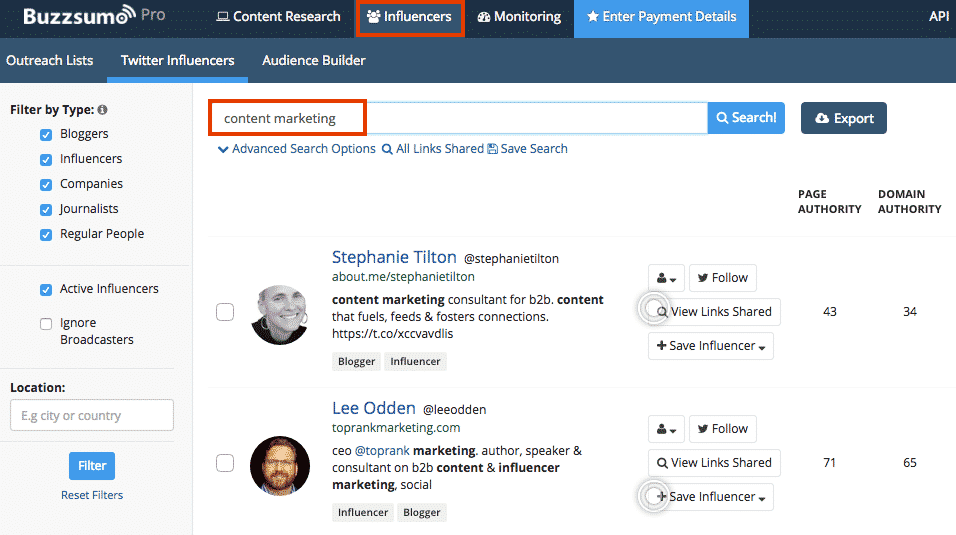Open Stephanie Tilton's profile photo
The image size is (956, 535).
280,314
